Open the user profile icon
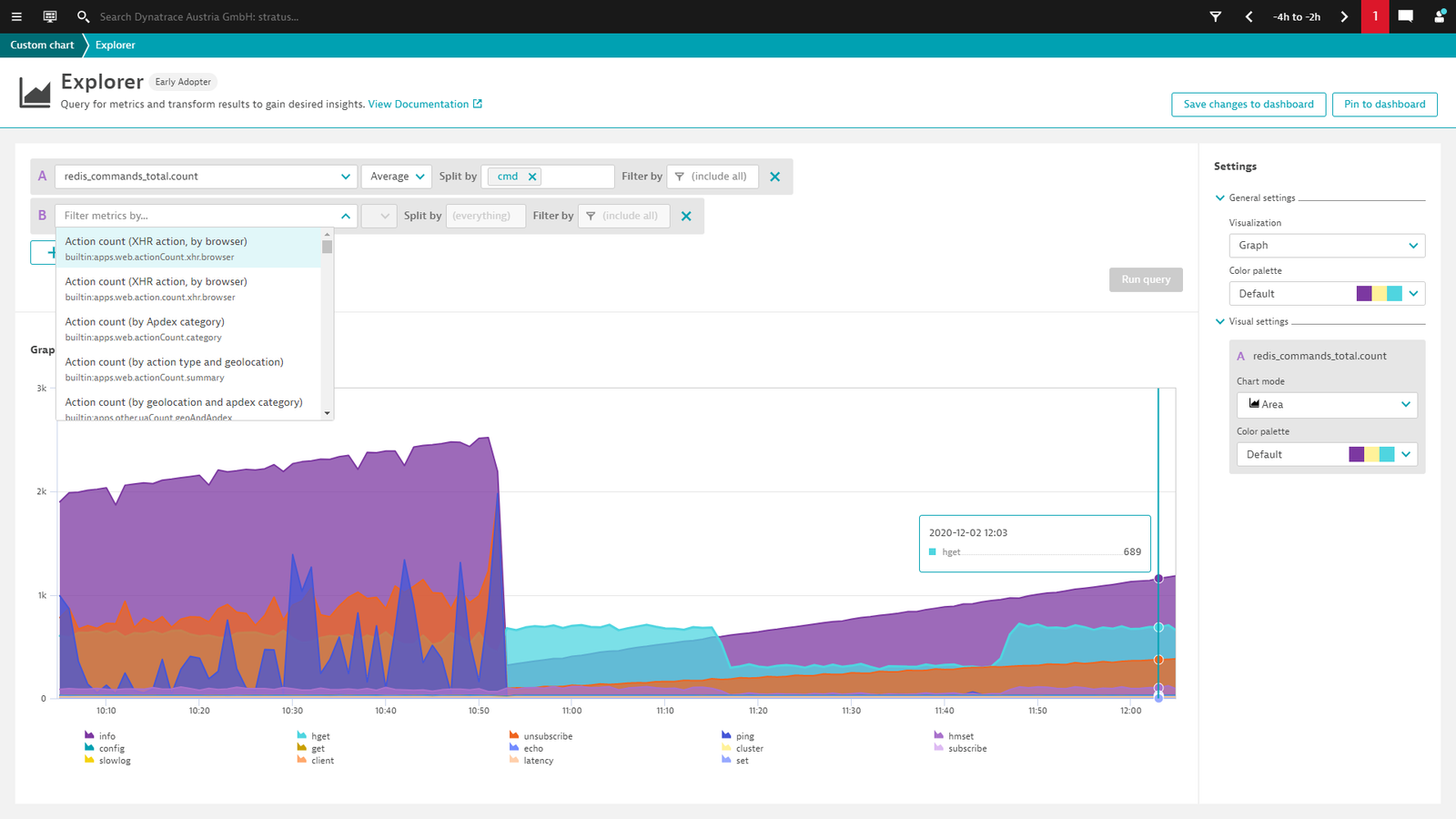Viewport: 1456px width, 819px height. (x=1440, y=16)
